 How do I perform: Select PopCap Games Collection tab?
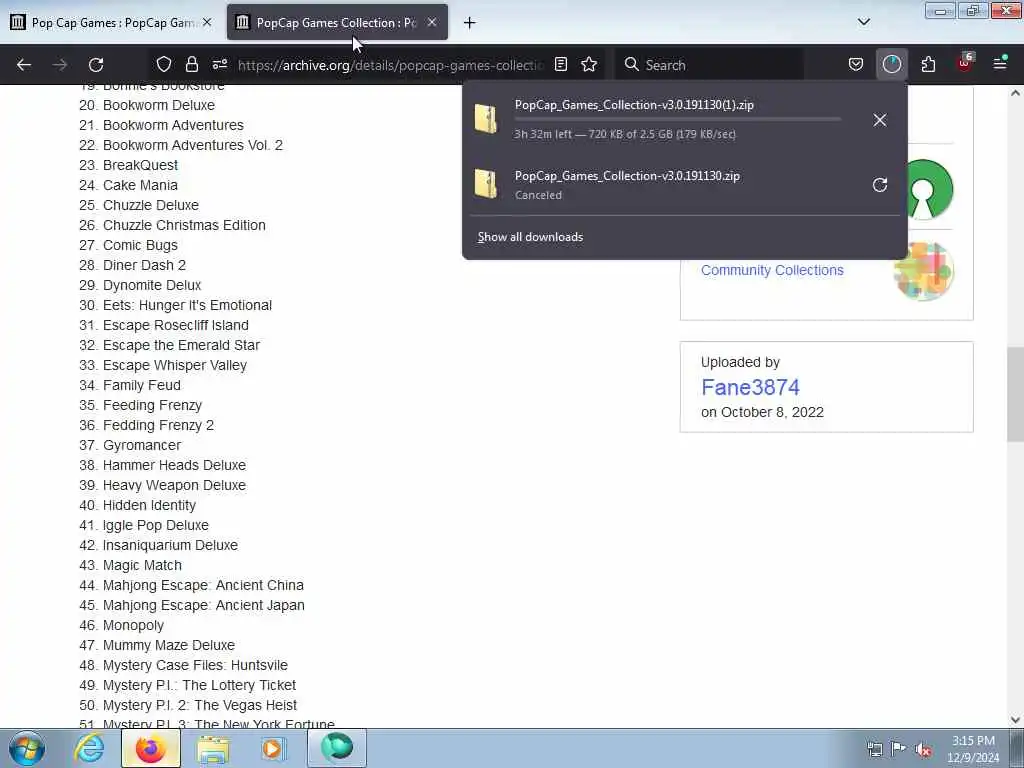336,23
